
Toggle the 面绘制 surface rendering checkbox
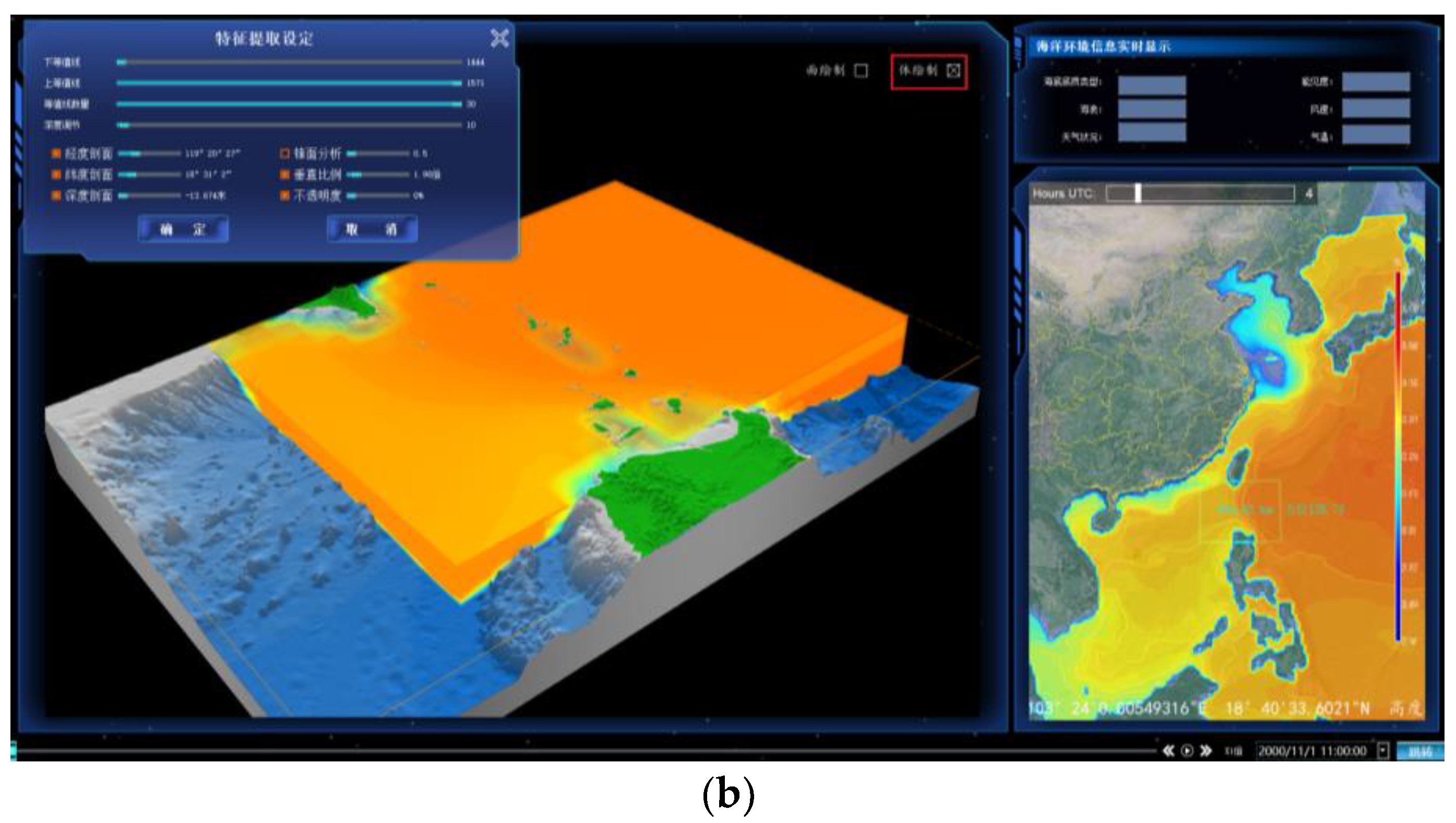(861, 70)
